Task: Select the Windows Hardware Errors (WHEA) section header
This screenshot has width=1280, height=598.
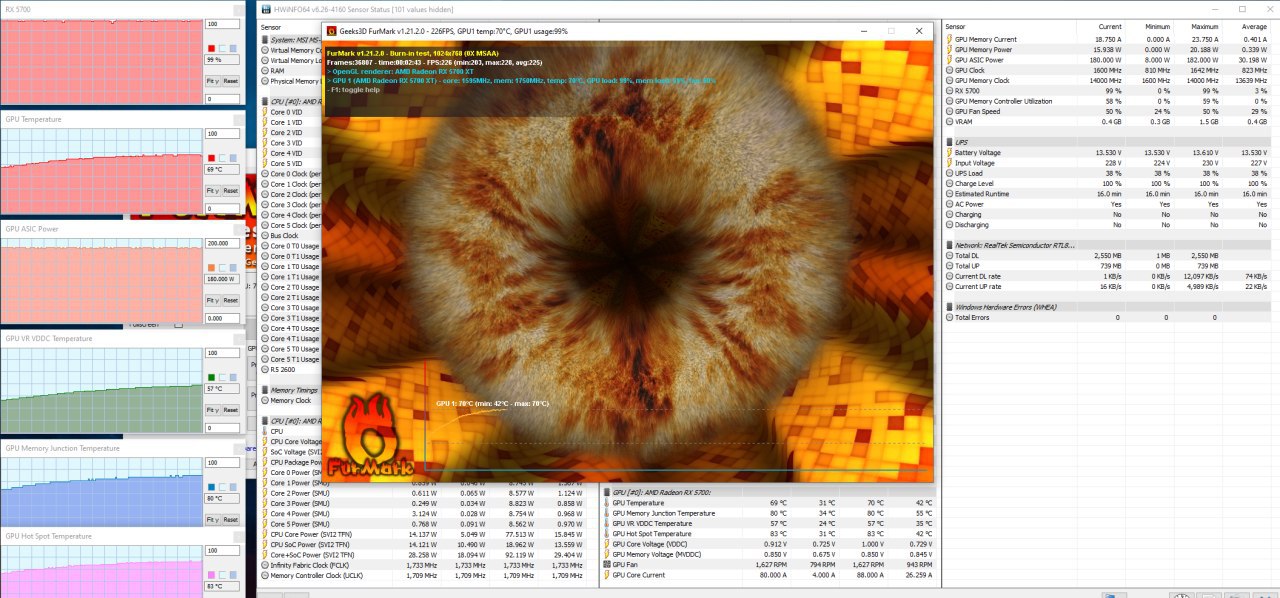Action: click(1110, 307)
